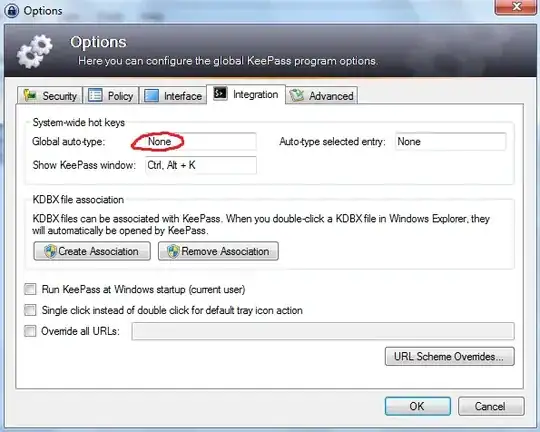Open the Advanced tab

[x=322, y=95]
